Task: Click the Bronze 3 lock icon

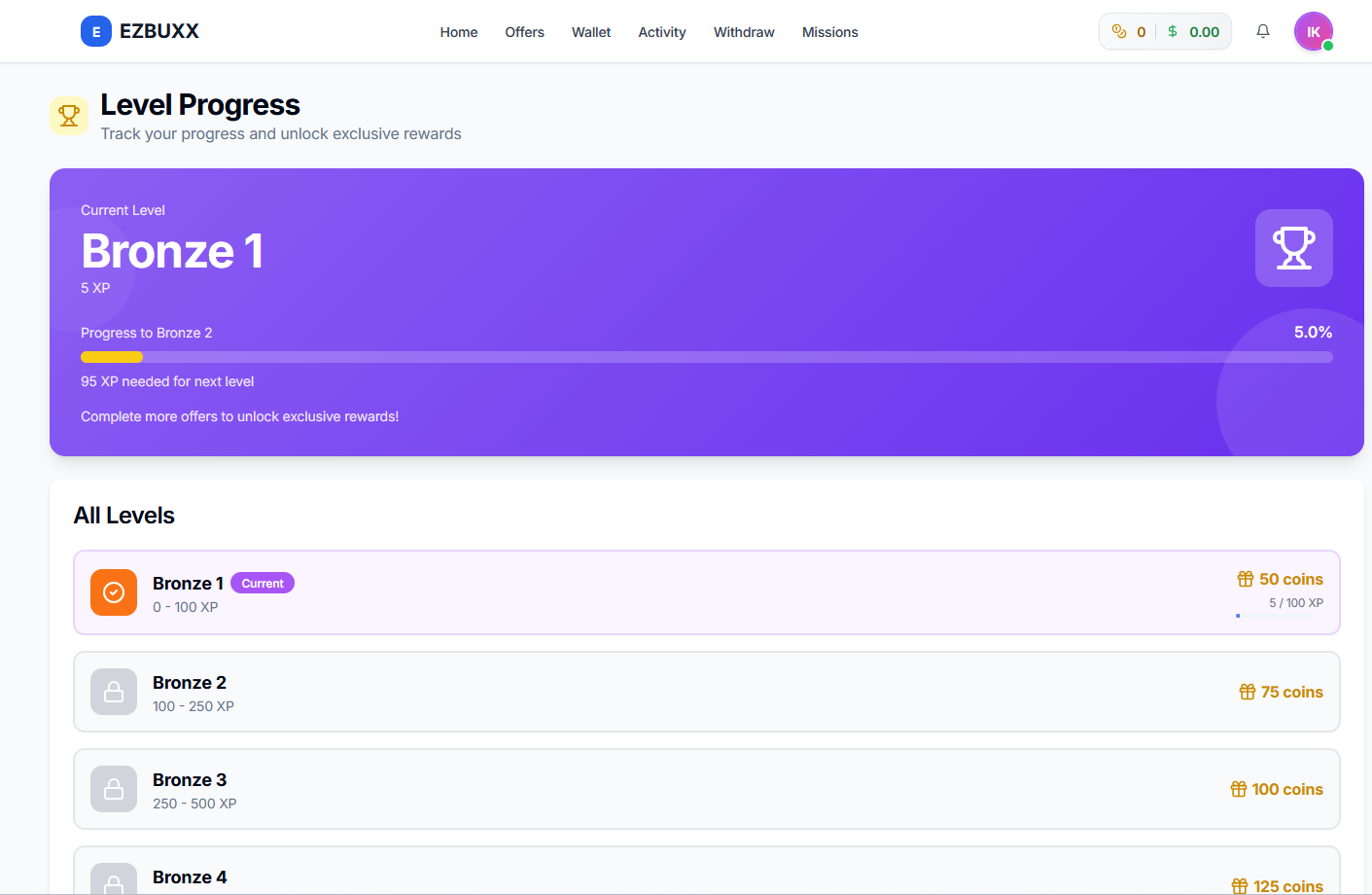Action: (114, 789)
